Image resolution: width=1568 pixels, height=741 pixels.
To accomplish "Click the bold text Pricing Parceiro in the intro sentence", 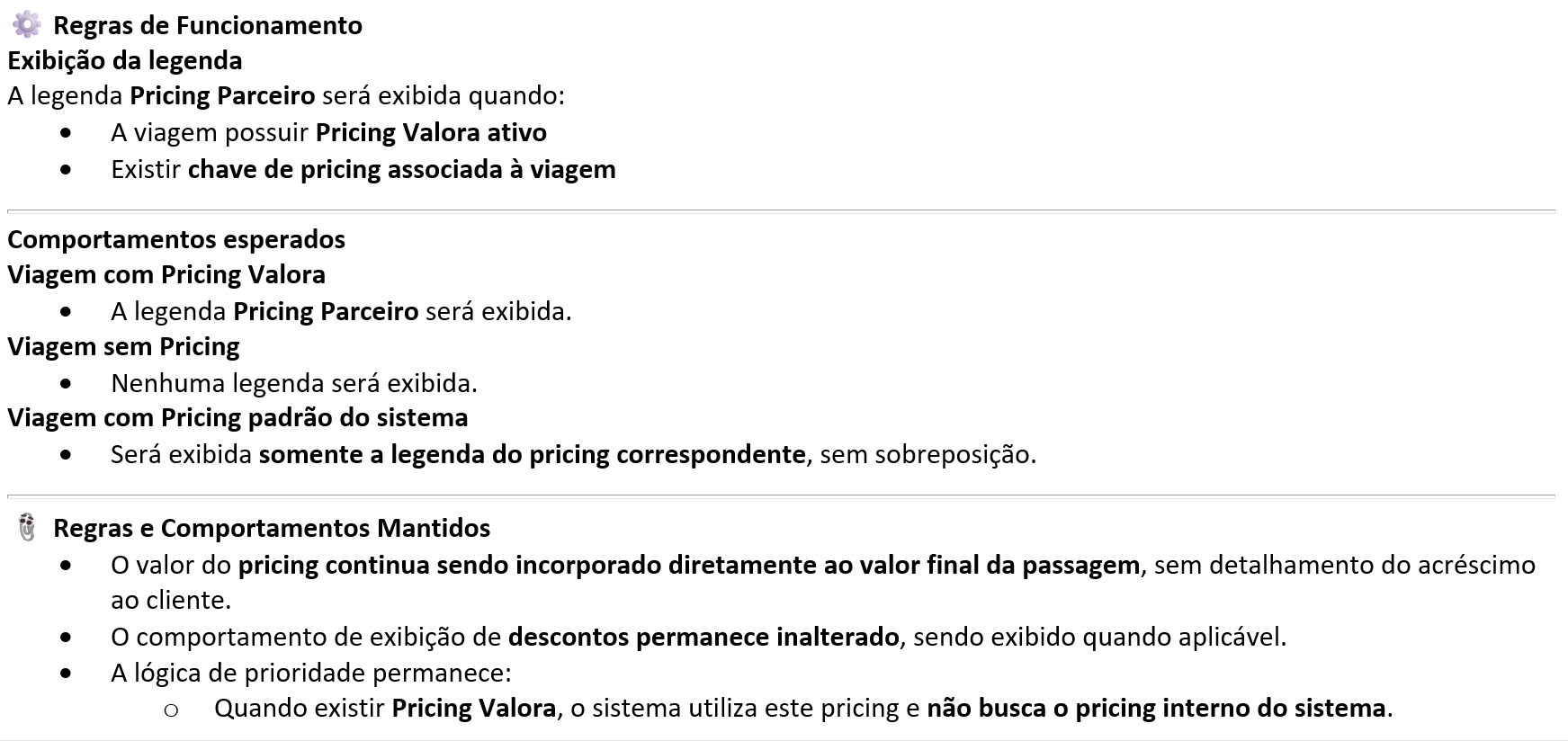I will pos(222,95).
